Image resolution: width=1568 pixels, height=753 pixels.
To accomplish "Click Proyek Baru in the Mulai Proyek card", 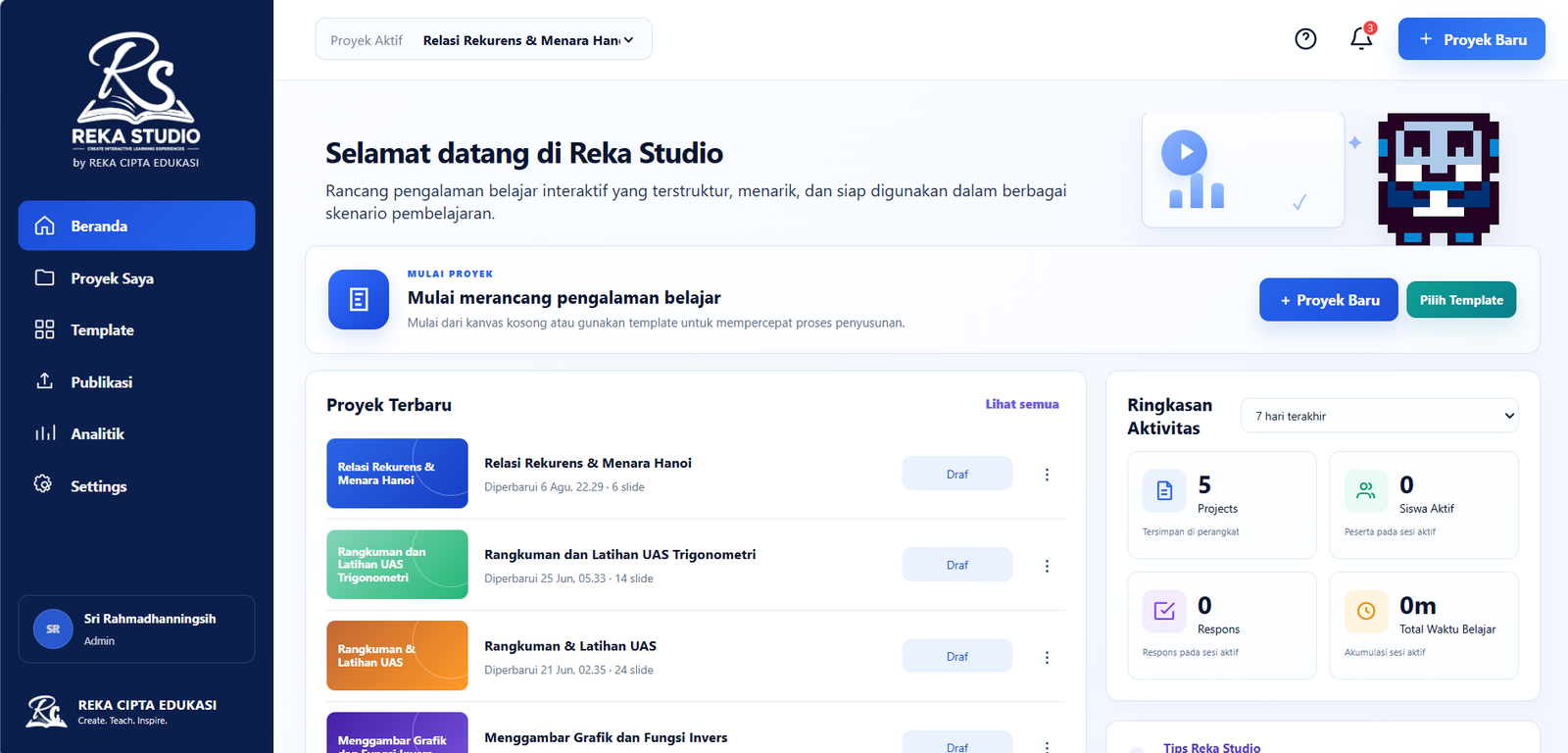I will [x=1328, y=300].
